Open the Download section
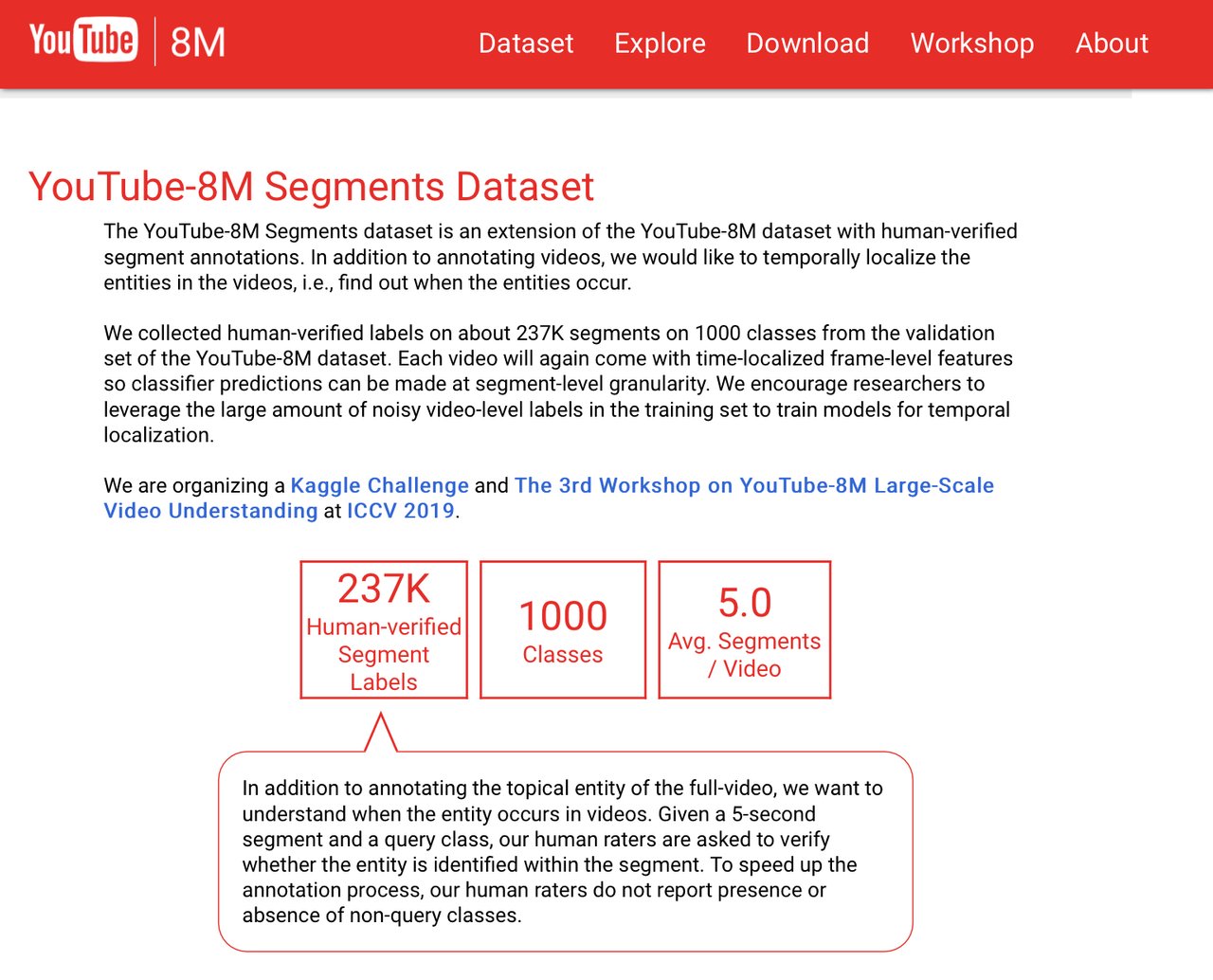This screenshot has width=1213, height=980. pos(807,43)
